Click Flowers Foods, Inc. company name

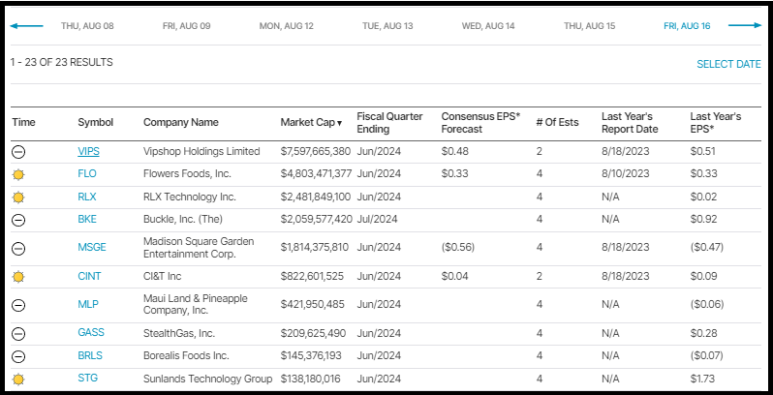click(187, 174)
